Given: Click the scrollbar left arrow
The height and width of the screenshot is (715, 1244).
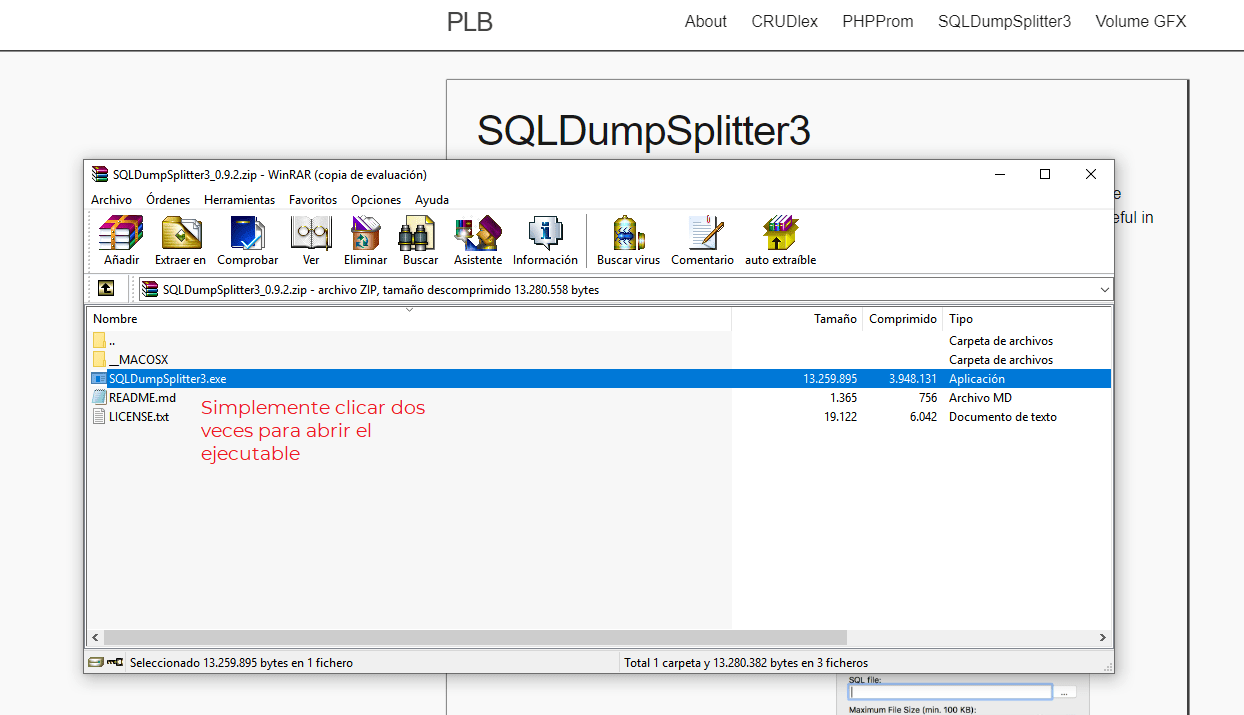Looking at the screenshot, I should (x=96, y=637).
